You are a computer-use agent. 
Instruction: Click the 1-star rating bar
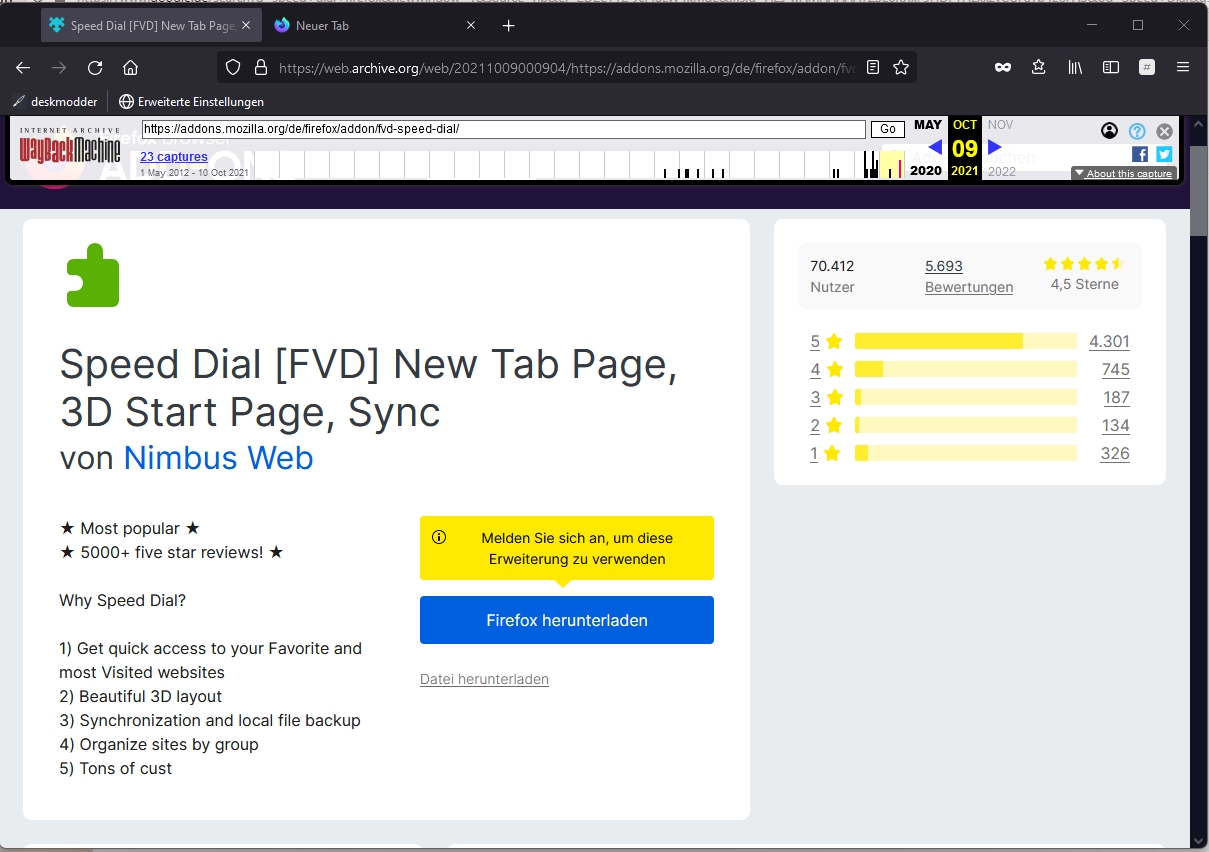(x=966, y=453)
